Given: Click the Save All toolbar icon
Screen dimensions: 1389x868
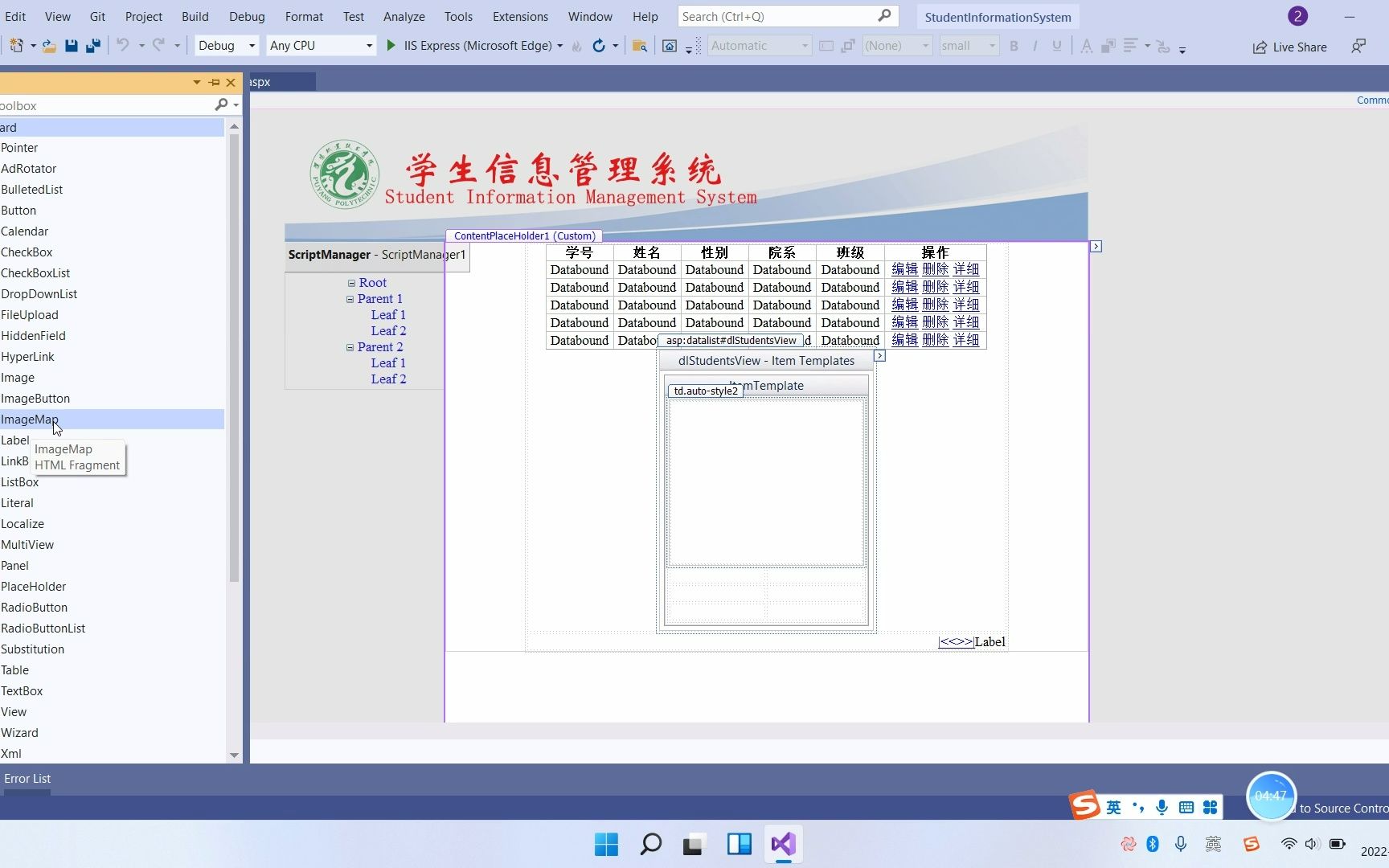Looking at the screenshot, I should [92, 46].
